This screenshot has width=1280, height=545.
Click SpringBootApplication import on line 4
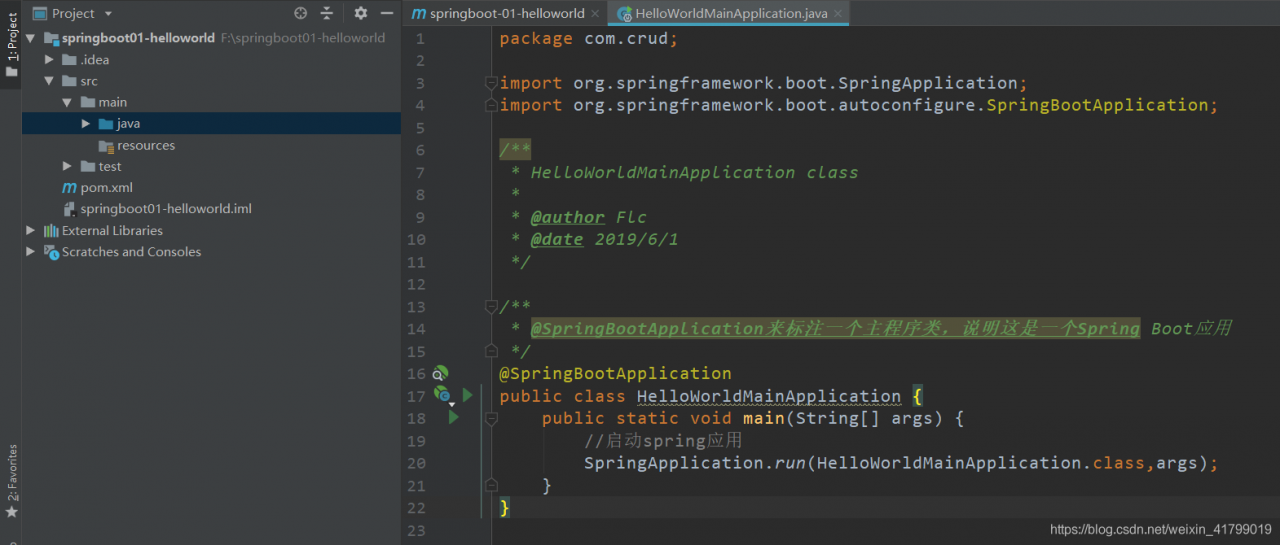pyautogui.click(x=1097, y=105)
